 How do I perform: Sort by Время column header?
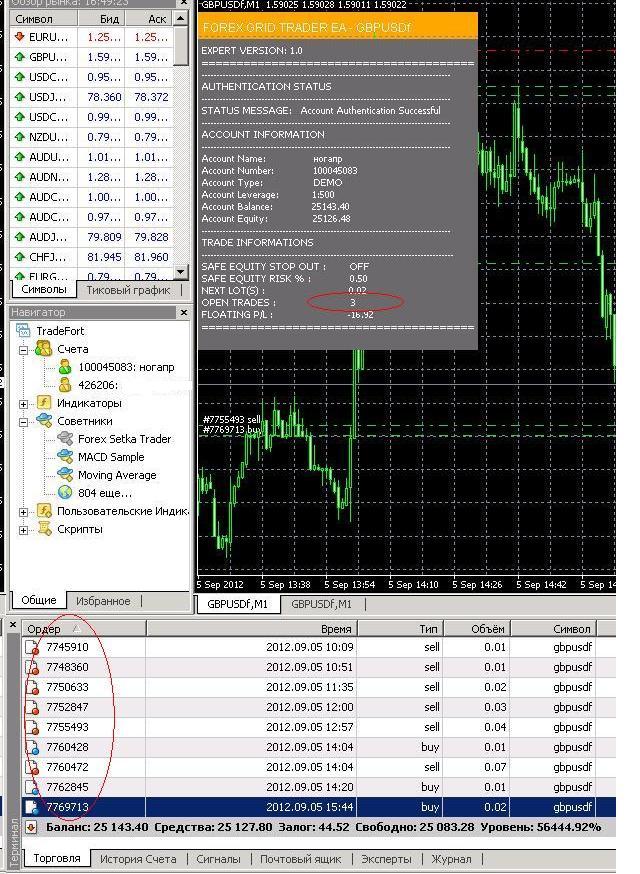point(251,629)
